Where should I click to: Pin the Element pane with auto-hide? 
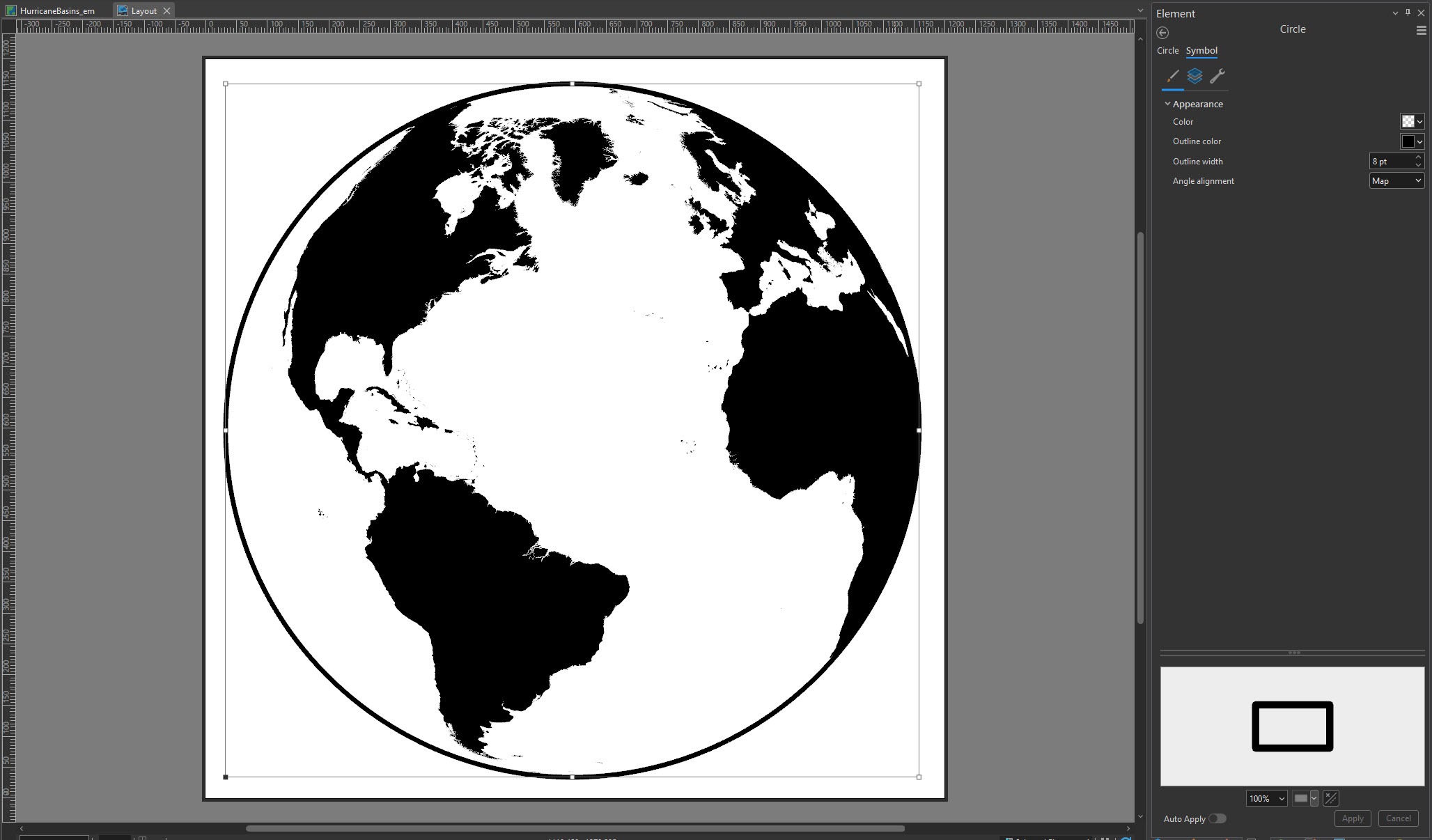pyautogui.click(x=1408, y=13)
